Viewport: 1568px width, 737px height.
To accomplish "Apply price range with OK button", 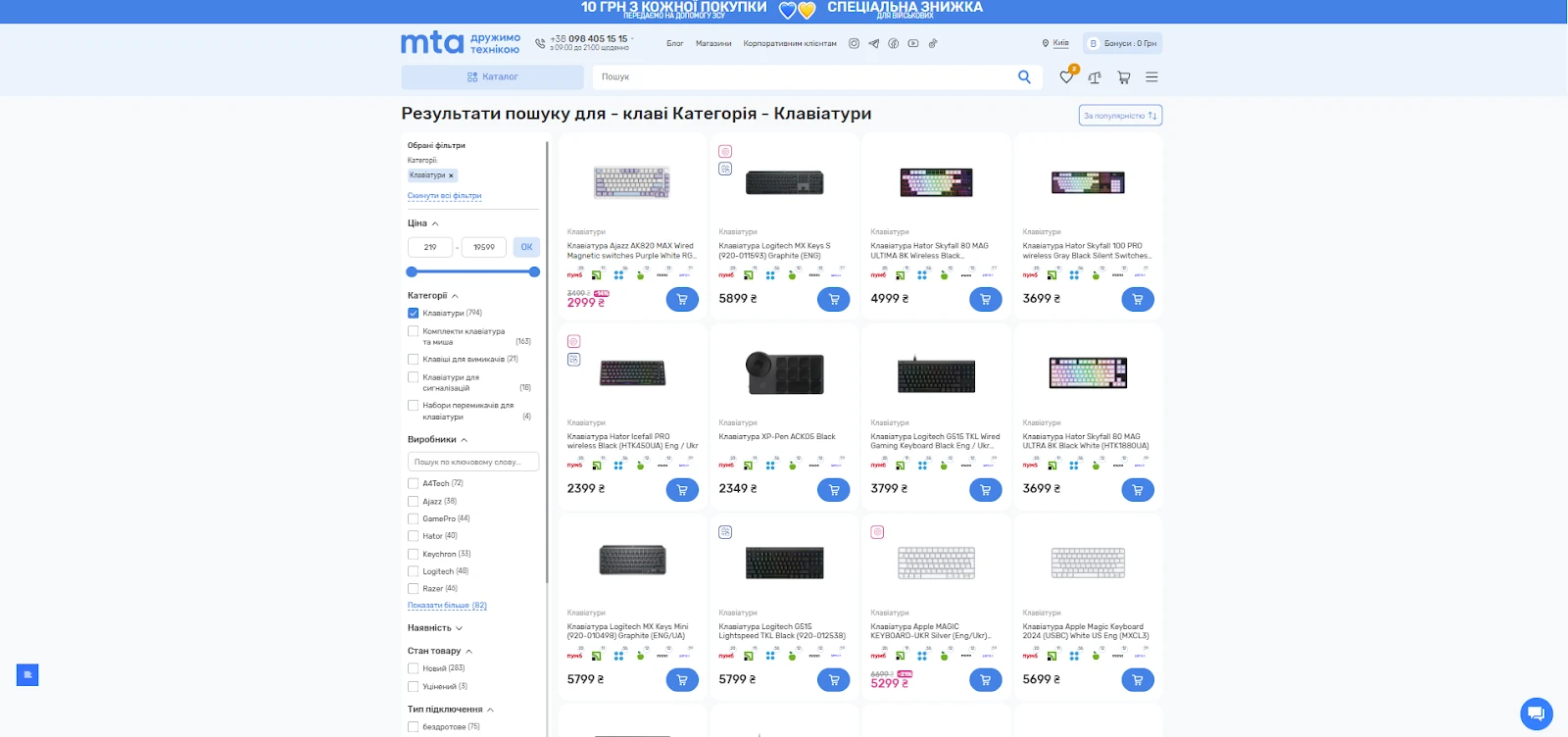I will pyautogui.click(x=526, y=247).
